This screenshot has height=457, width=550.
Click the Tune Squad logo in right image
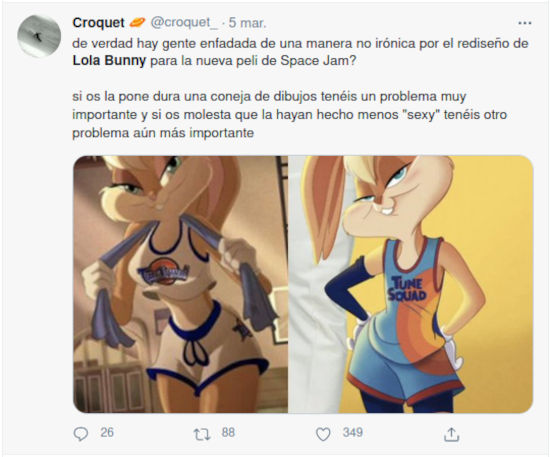(407, 288)
